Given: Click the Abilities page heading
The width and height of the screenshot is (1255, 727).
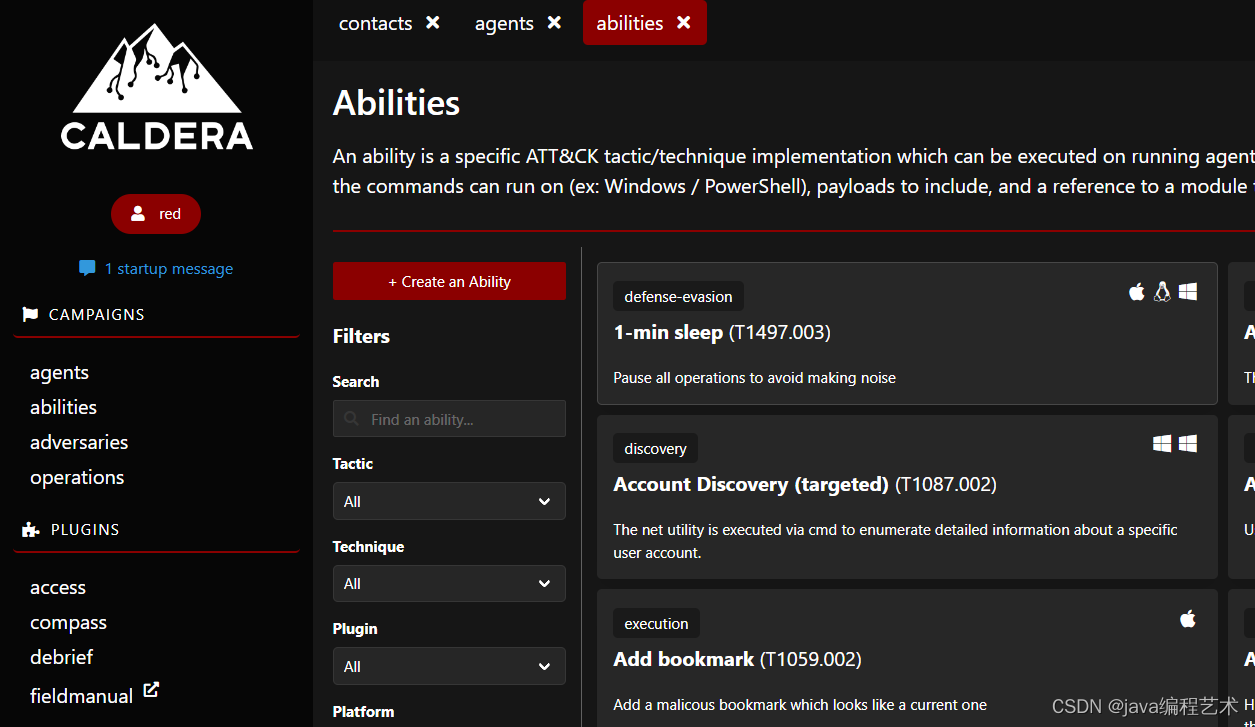Looking at the screenshot, I should [x=396, y=102].
